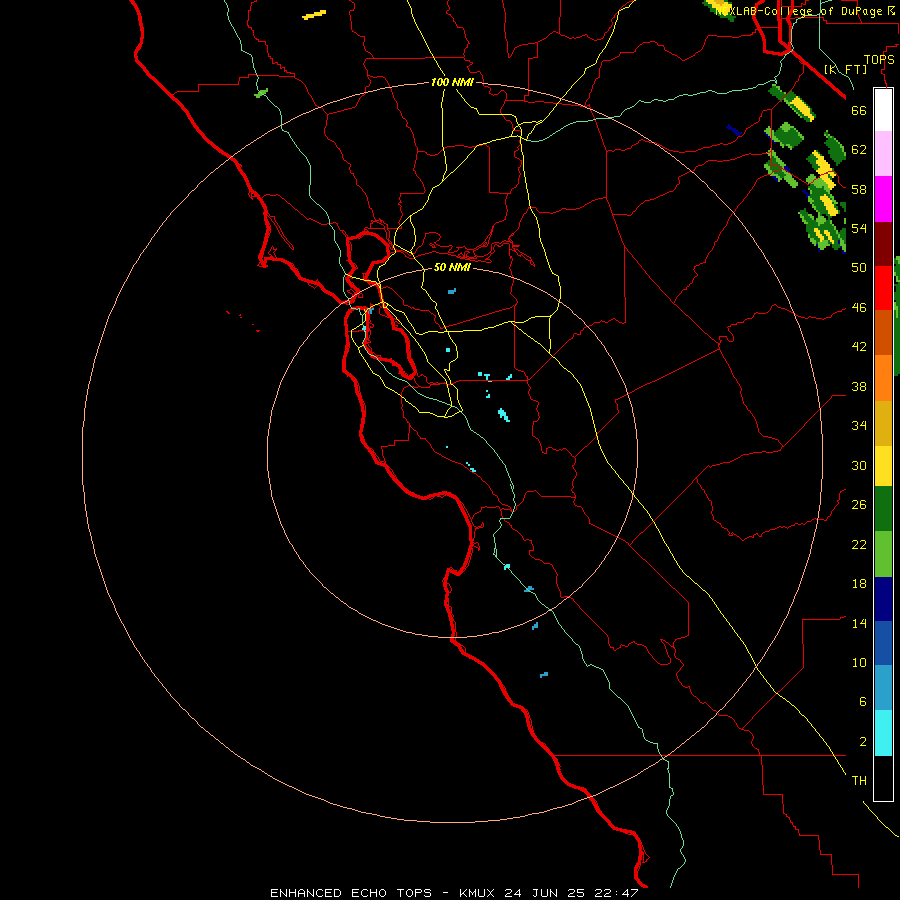Click the "34" legend value
This screenshot has height=900, width=900.
tap(859, 425)
